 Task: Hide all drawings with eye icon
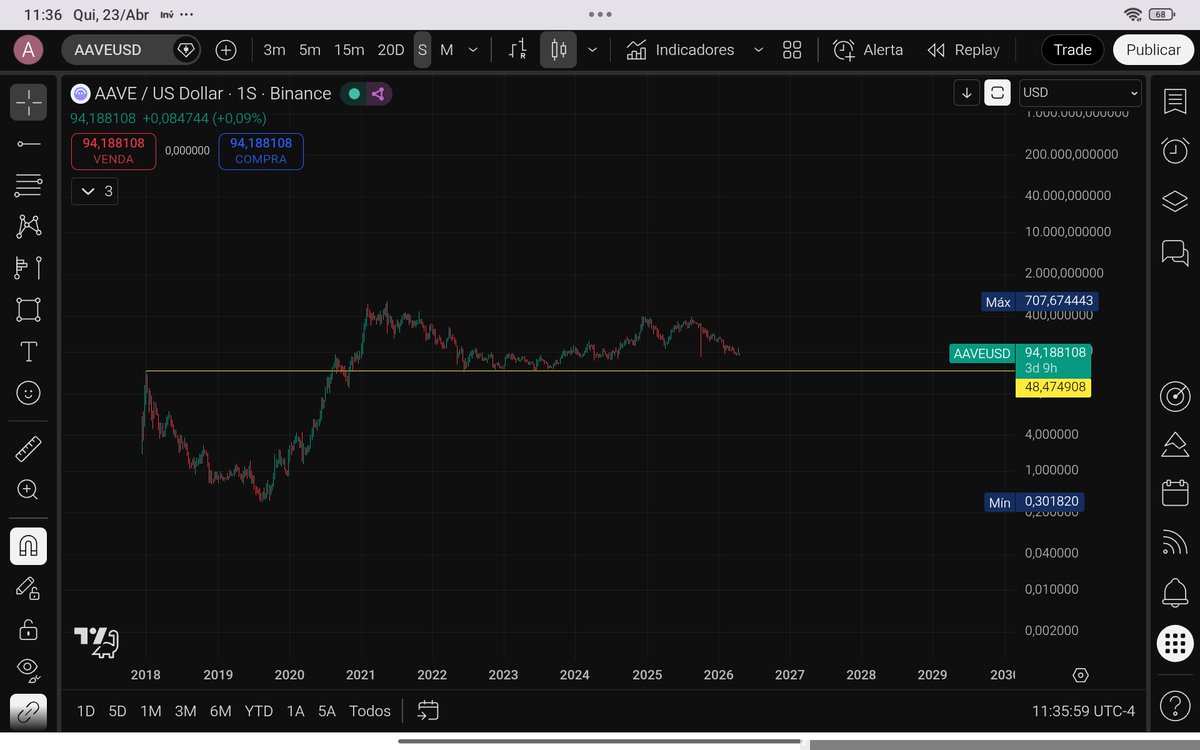click(x=29, y=668)
